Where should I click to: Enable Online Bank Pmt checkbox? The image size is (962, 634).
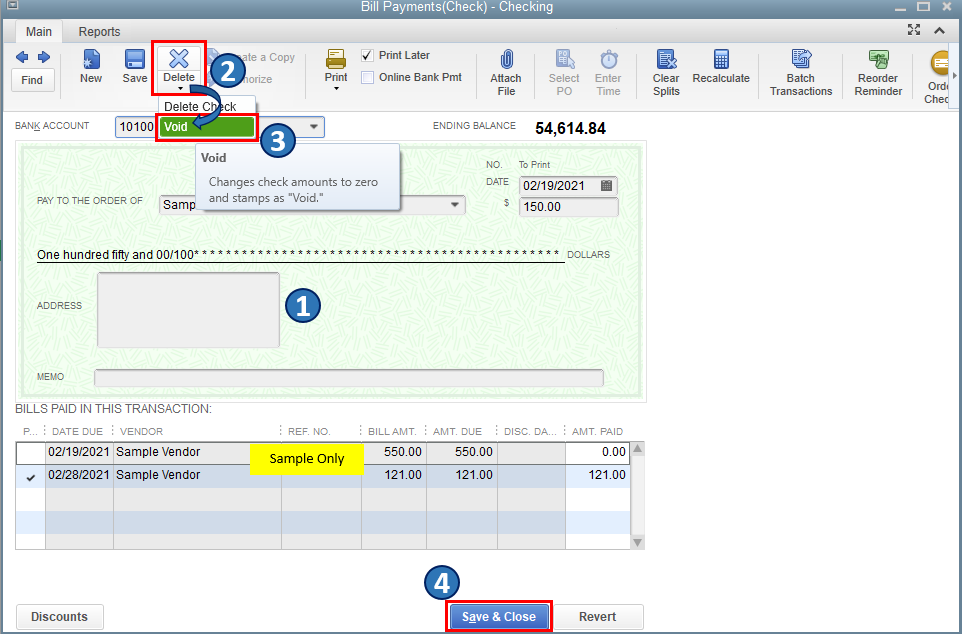click(367, 77)
